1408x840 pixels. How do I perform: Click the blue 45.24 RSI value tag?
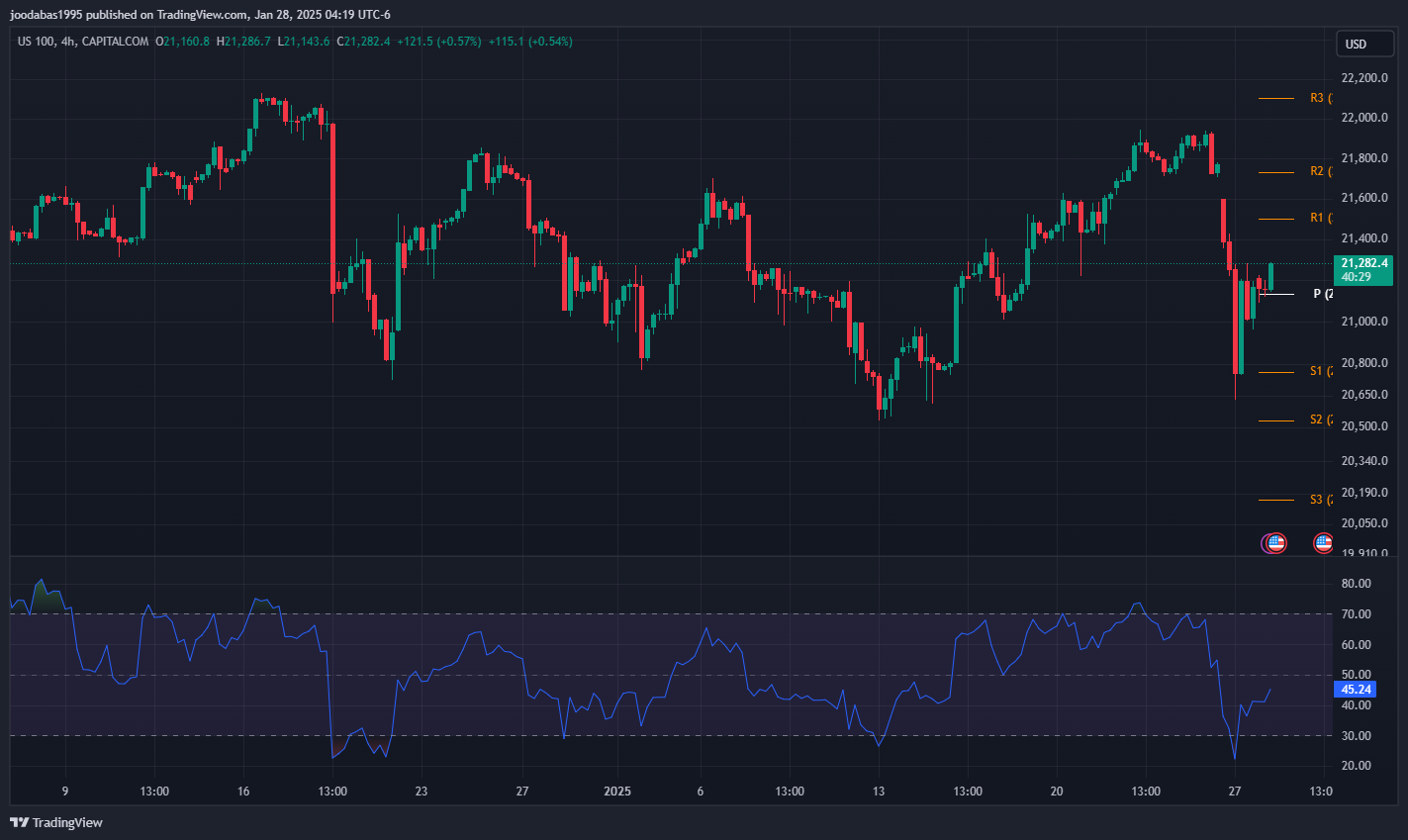(x=1355, y=690)
